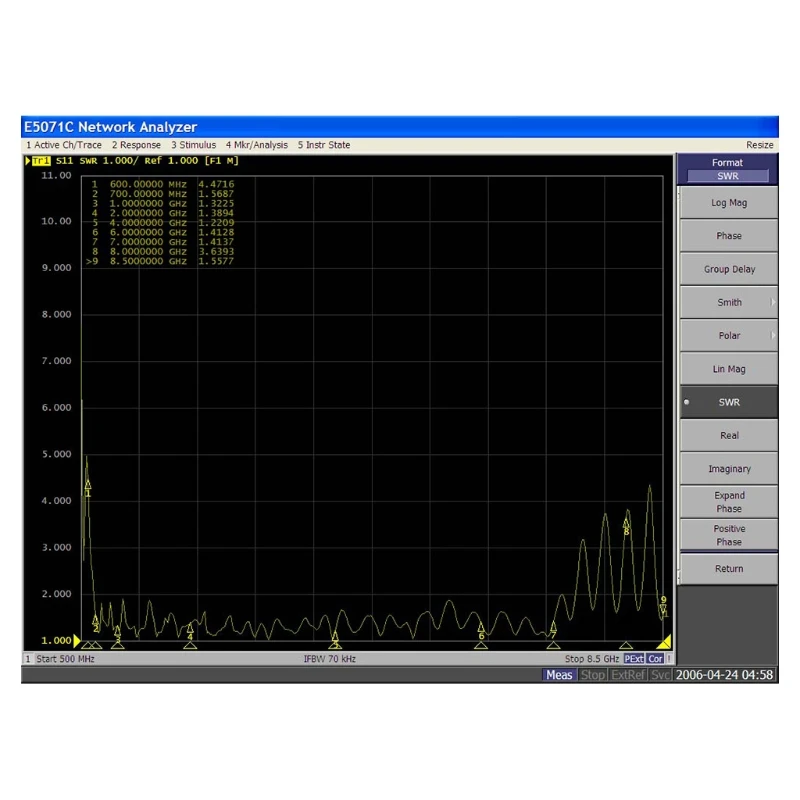
Task: Click marker list row 600.00000 MHz
Action: tap(162, 184)
